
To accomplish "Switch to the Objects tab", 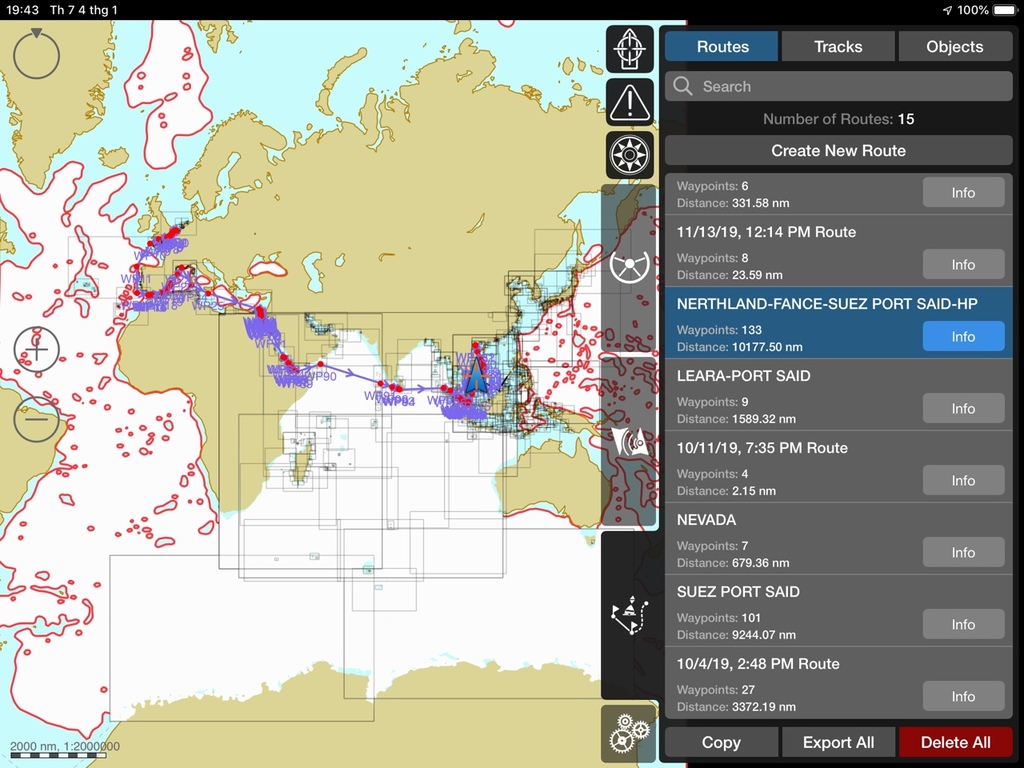I will coord(954,47).
